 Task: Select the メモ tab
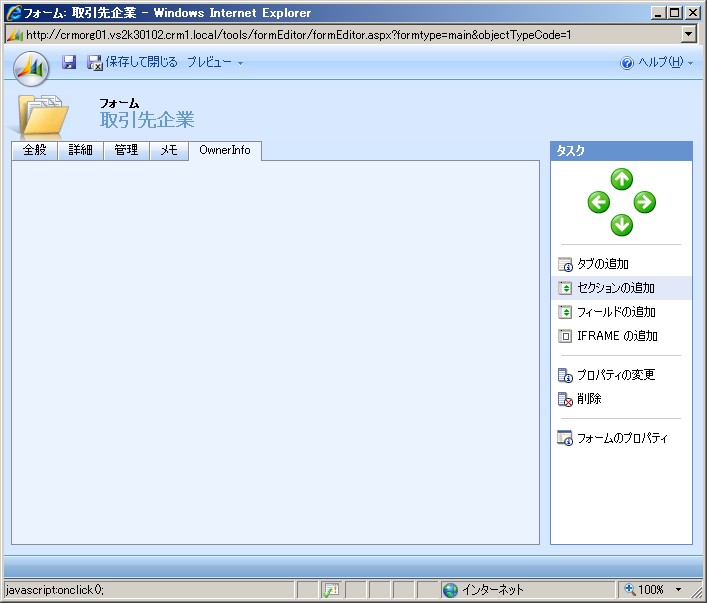(x=169, y=151)
